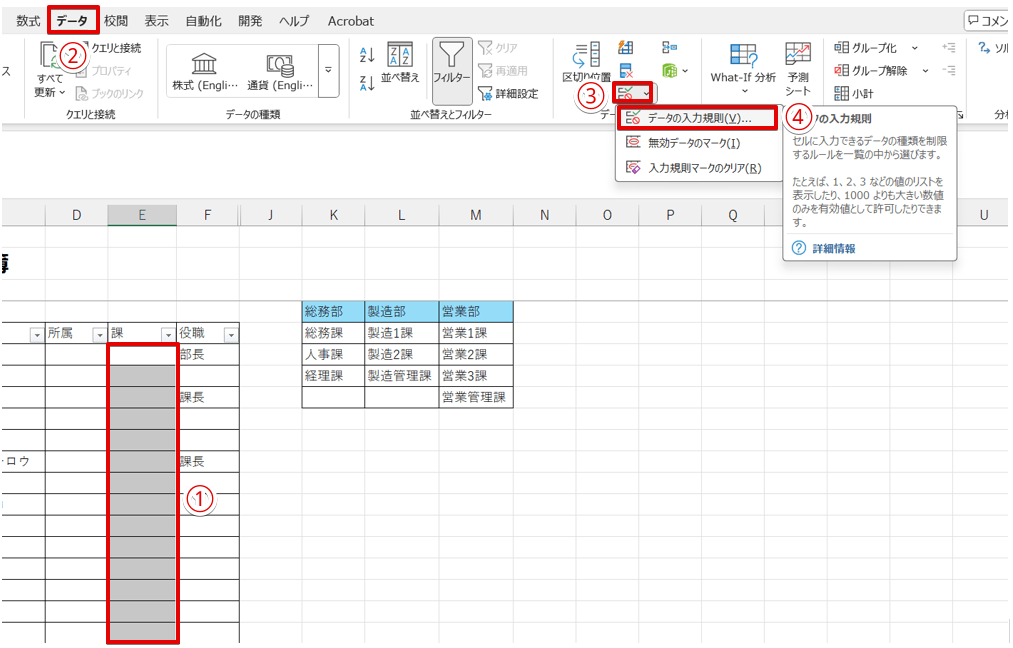Click the 詳細設定 advanced filter button
The height and width of the screenshot is (648, 1013).
click(x=508, y=93)
